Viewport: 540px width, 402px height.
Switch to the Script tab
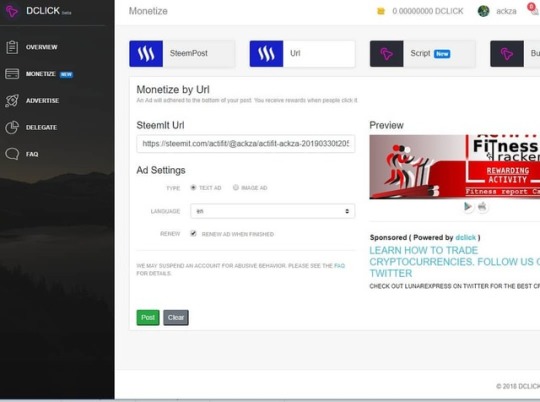tap(423, 54)
